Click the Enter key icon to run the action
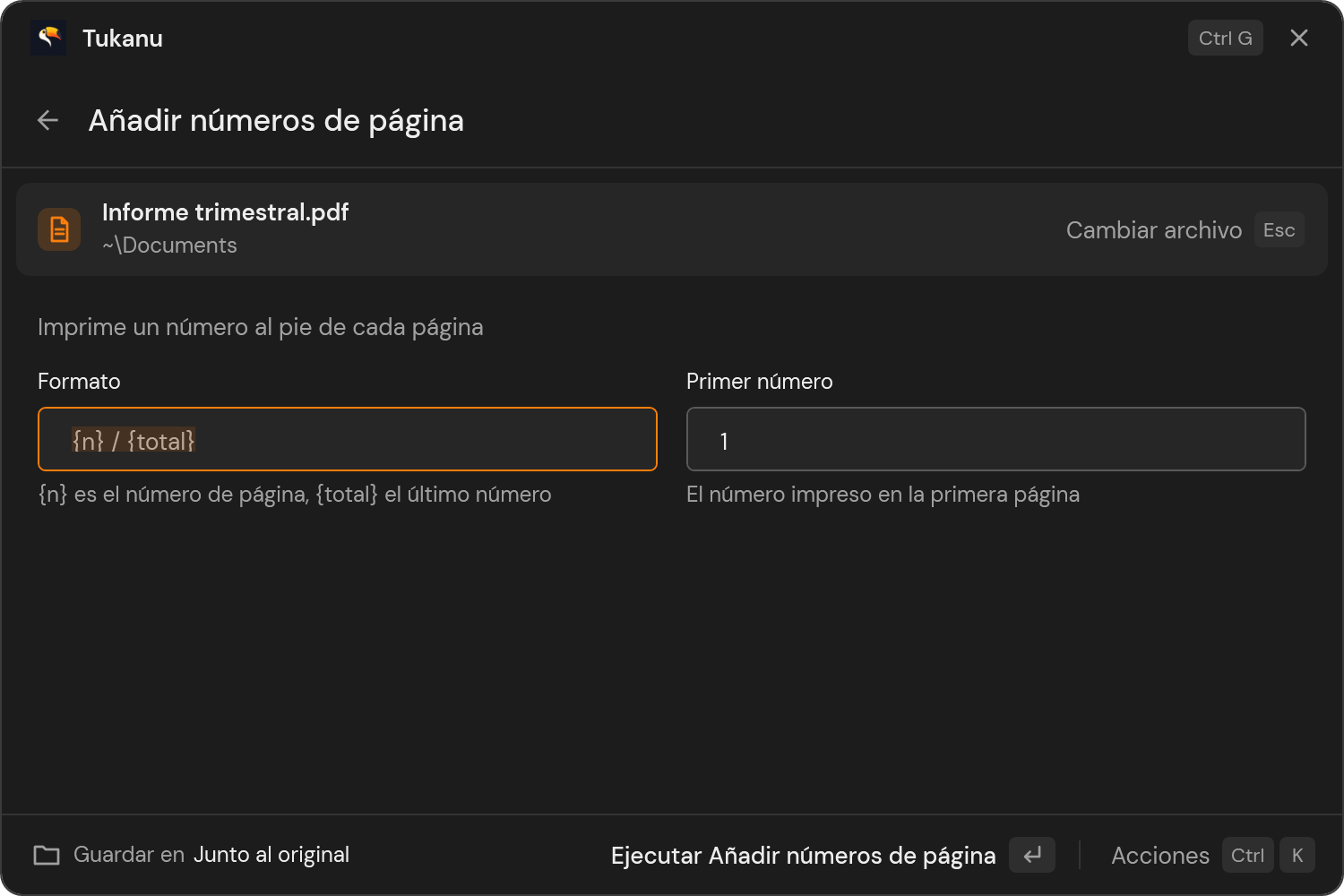Image resolution: width=1344 pixels, height=896 pixels. click(1032, 855)
